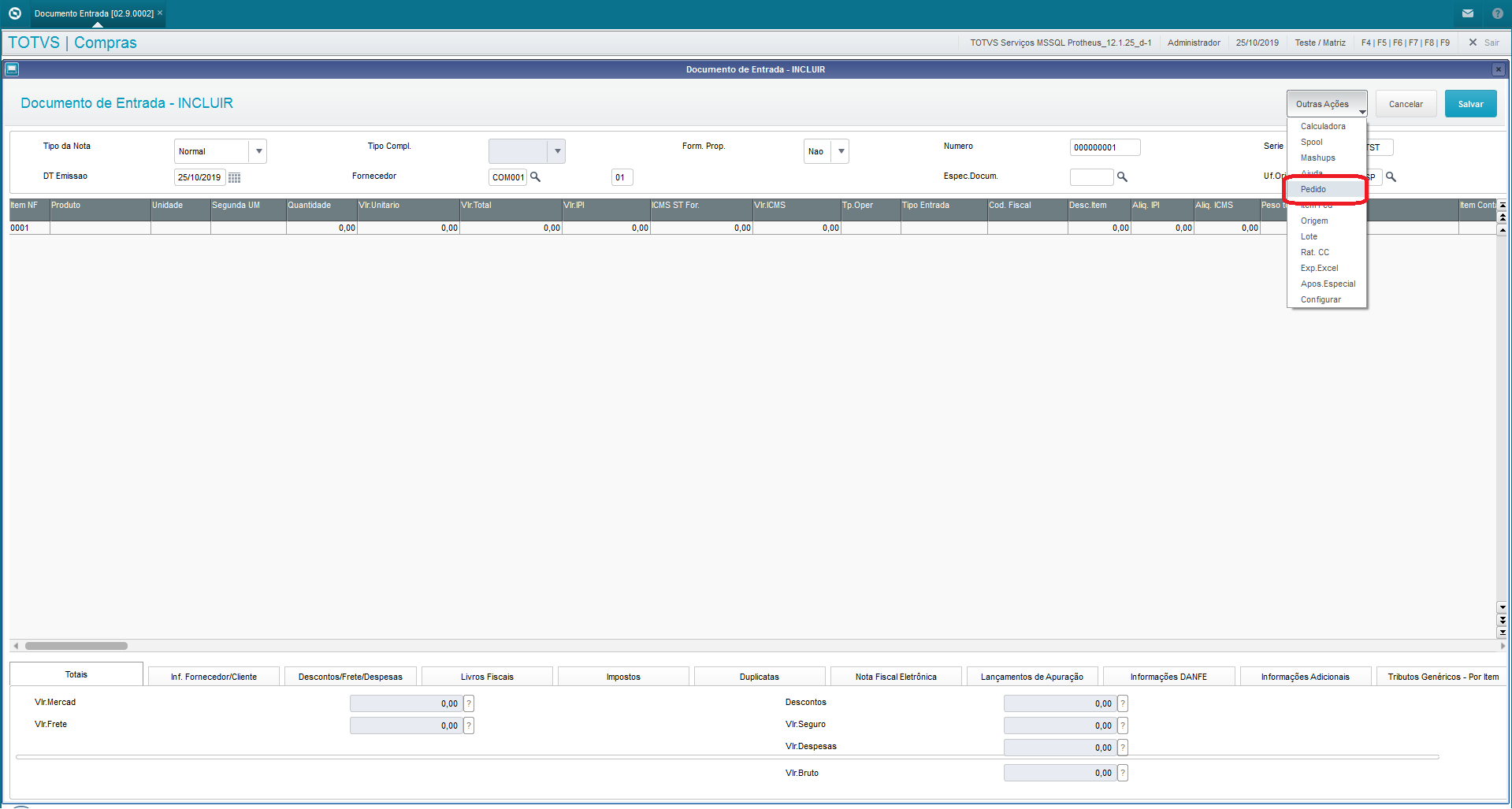Click the TOTVS logo icon in title bar
The image size is (1512, 809).
click(x=14, y=13)
